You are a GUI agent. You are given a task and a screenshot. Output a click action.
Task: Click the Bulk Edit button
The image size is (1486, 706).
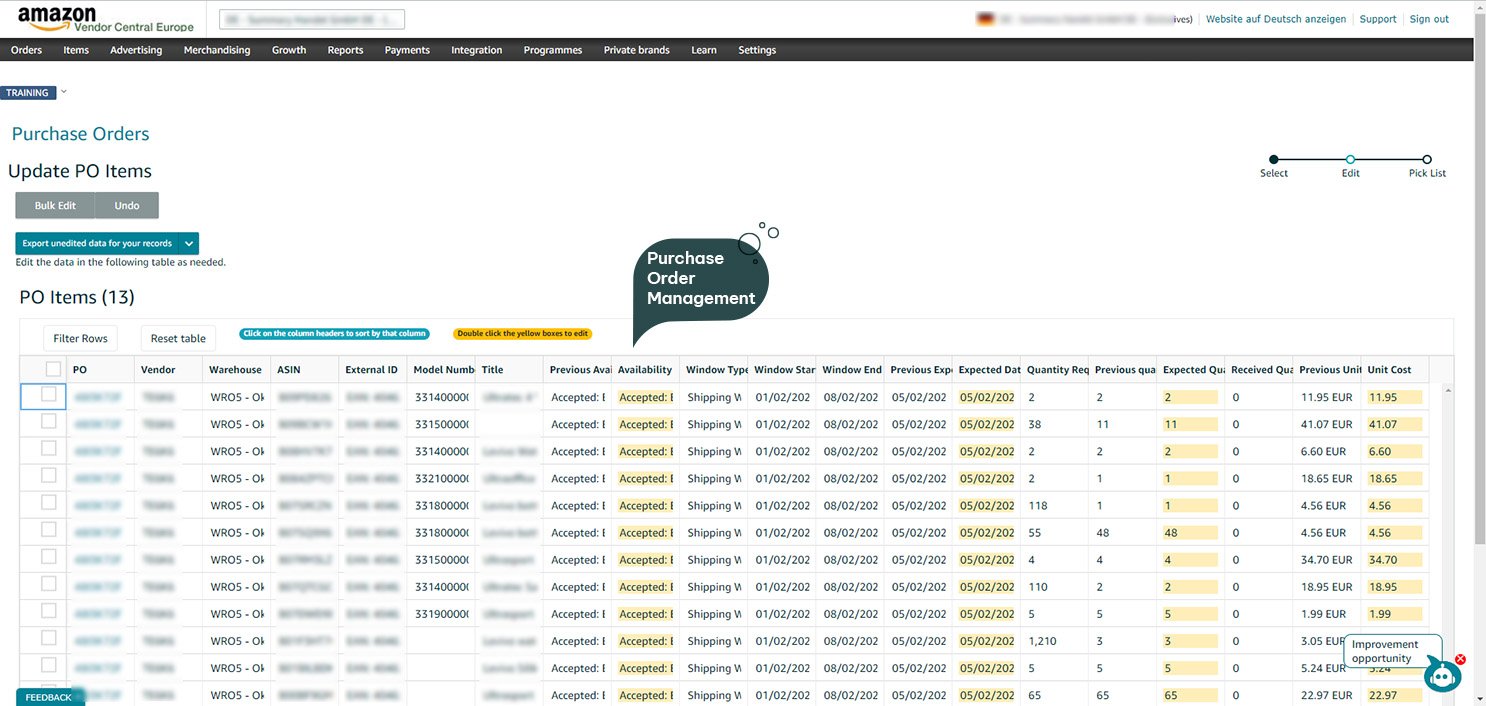[x=55, y=205]
